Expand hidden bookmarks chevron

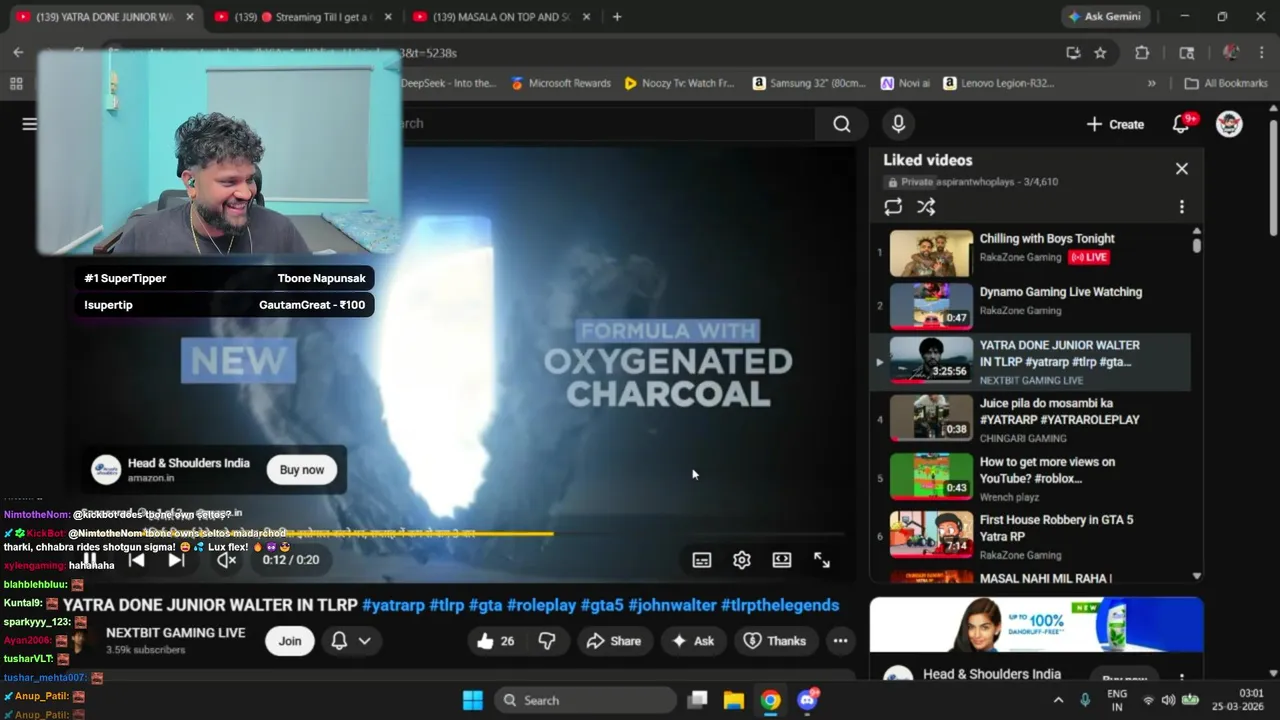point(1152,83)
